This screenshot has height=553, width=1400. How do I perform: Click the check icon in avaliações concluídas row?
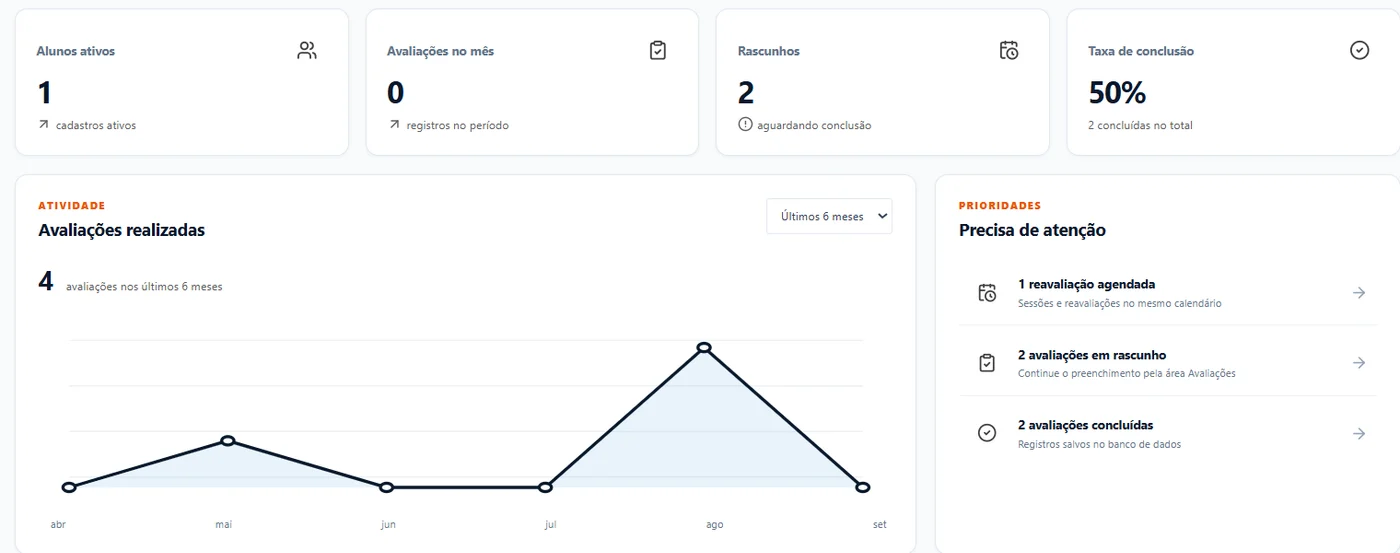[987, 433]
